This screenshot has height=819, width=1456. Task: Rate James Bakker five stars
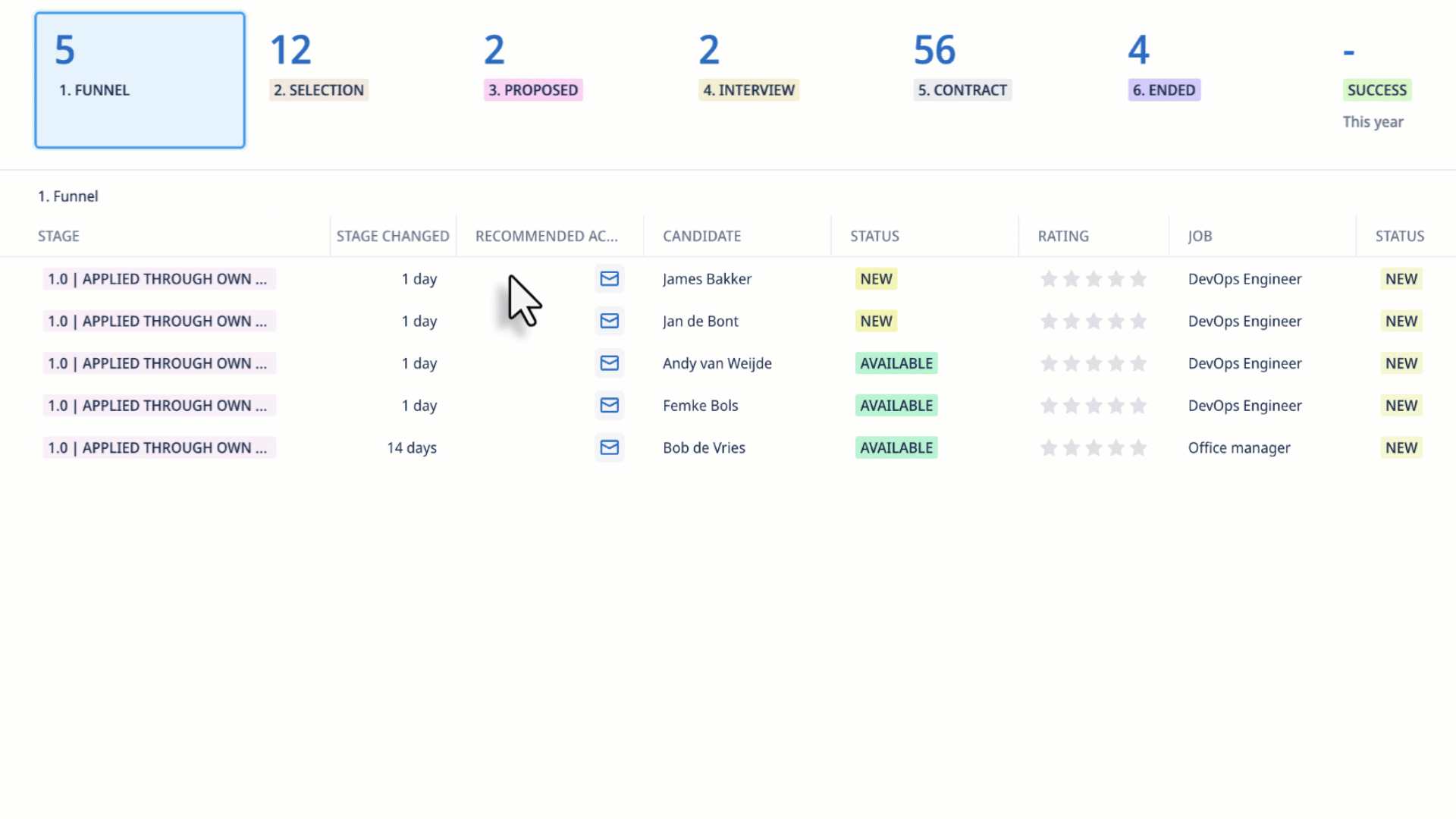tap(1138, 279)
